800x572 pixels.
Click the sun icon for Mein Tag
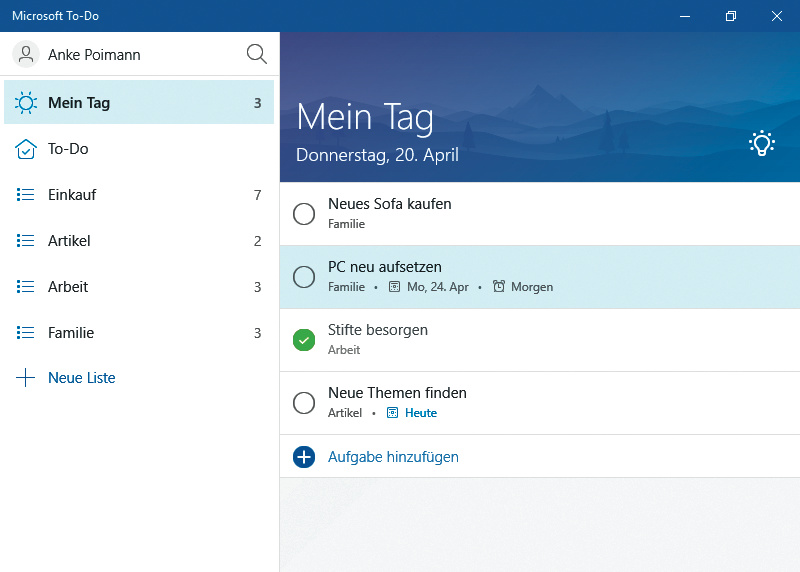26,103
